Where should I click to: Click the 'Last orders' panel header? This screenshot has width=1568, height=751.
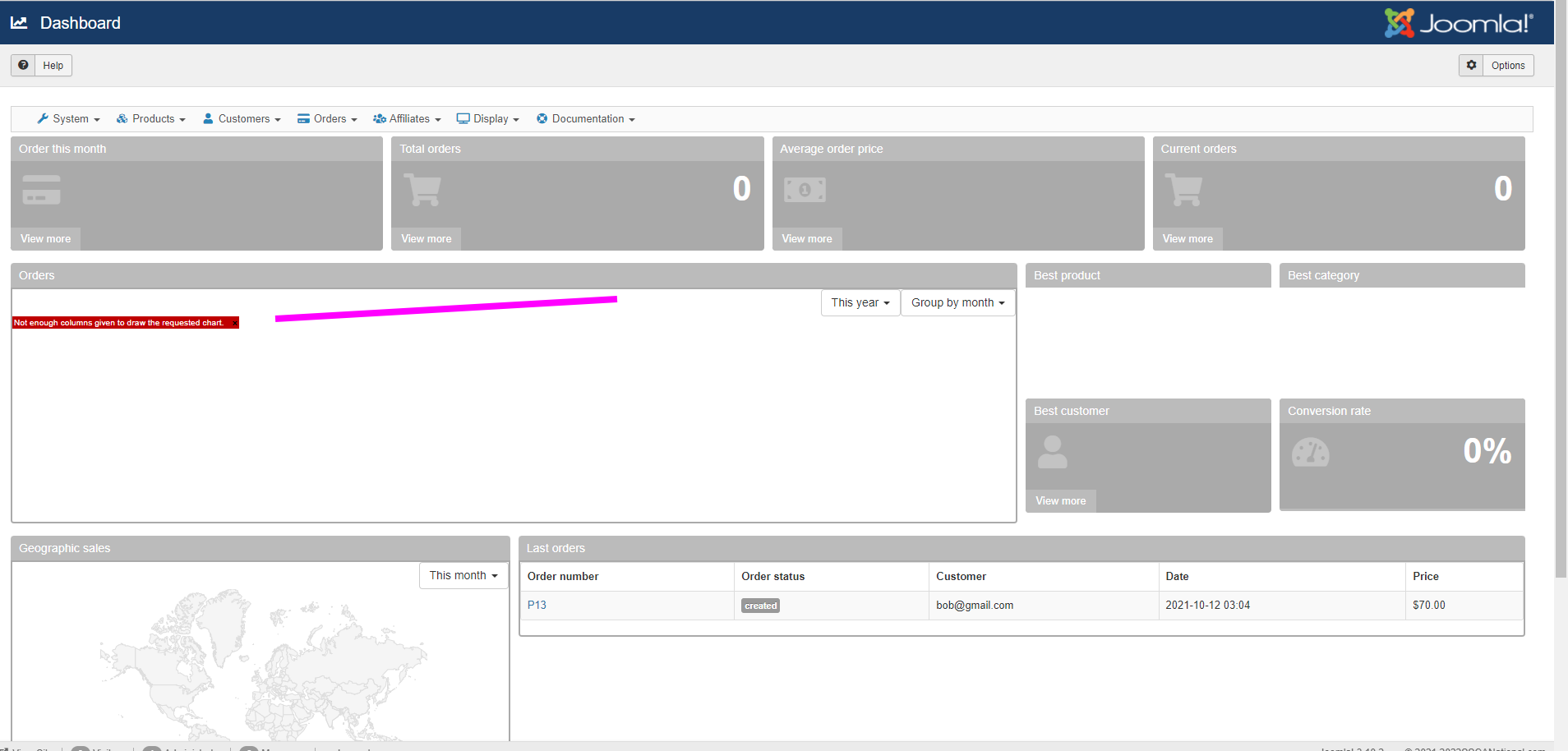[1022, 549]
